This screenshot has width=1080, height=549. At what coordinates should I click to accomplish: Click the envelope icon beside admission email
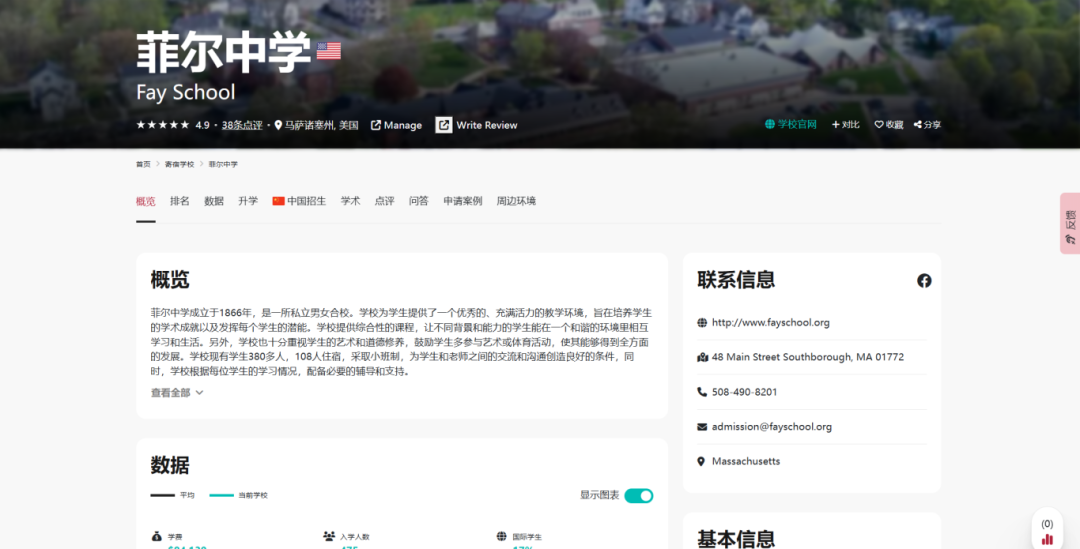tap(702, 427)
